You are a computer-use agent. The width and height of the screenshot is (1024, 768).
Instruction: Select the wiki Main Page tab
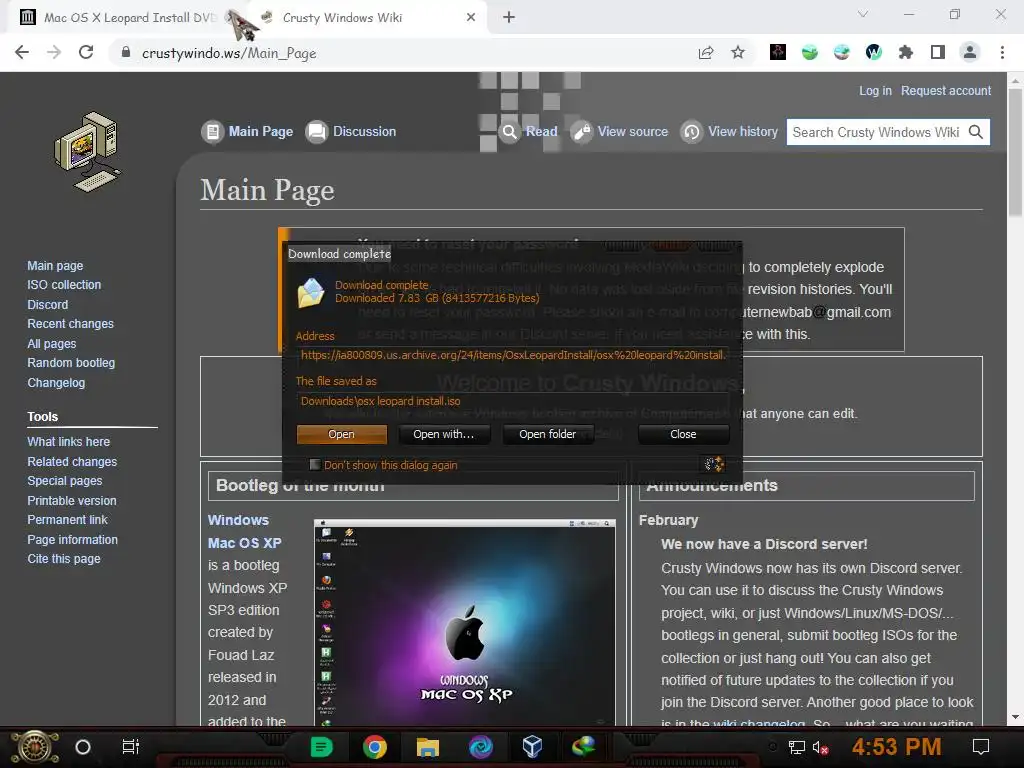coord(248,131)
